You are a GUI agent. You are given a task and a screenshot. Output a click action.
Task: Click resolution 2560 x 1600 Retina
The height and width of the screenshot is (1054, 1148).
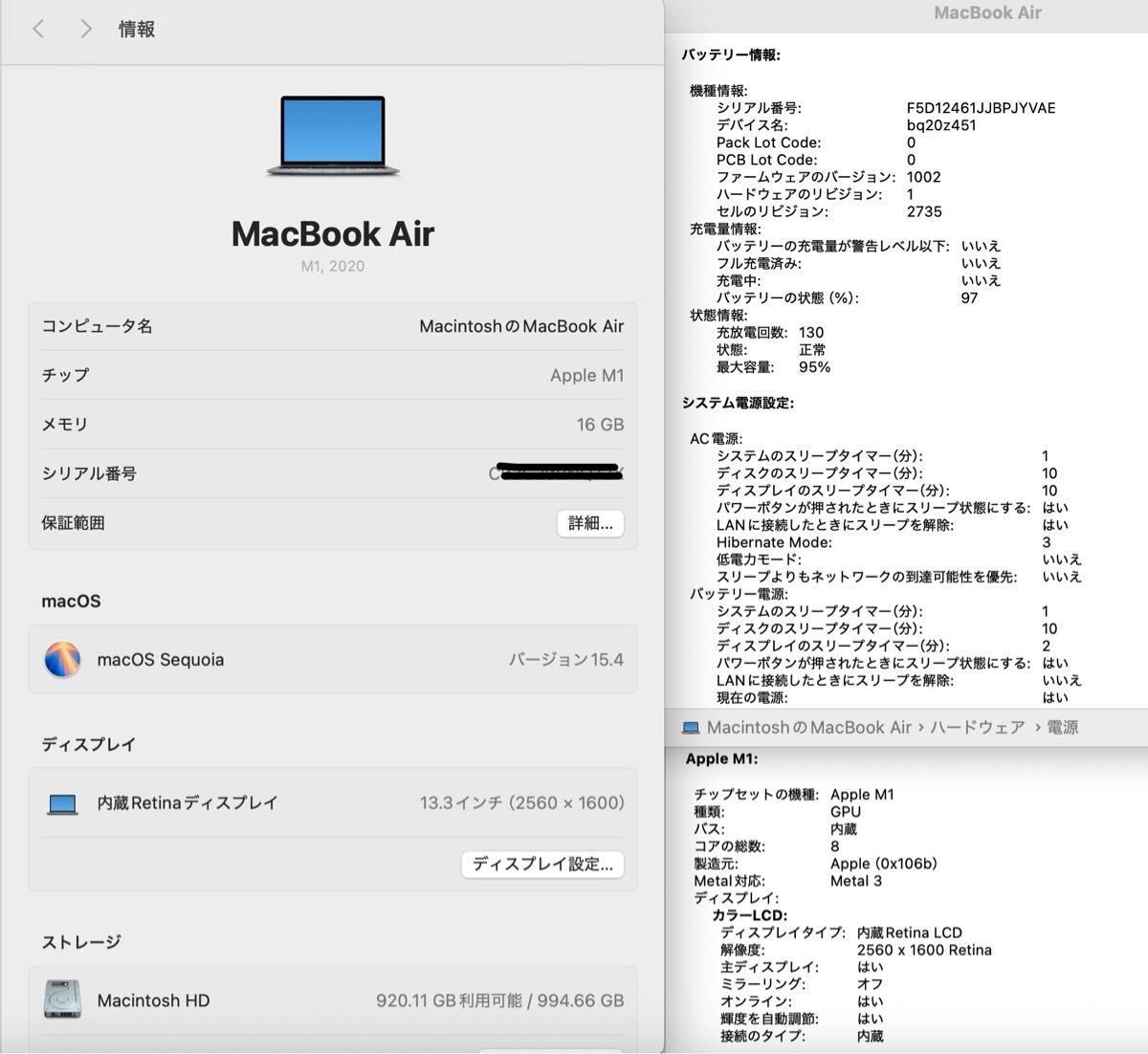coord(924,950)
